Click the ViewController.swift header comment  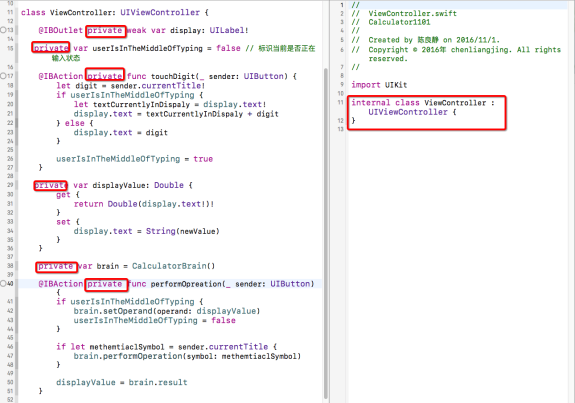(x=413, y=14)
